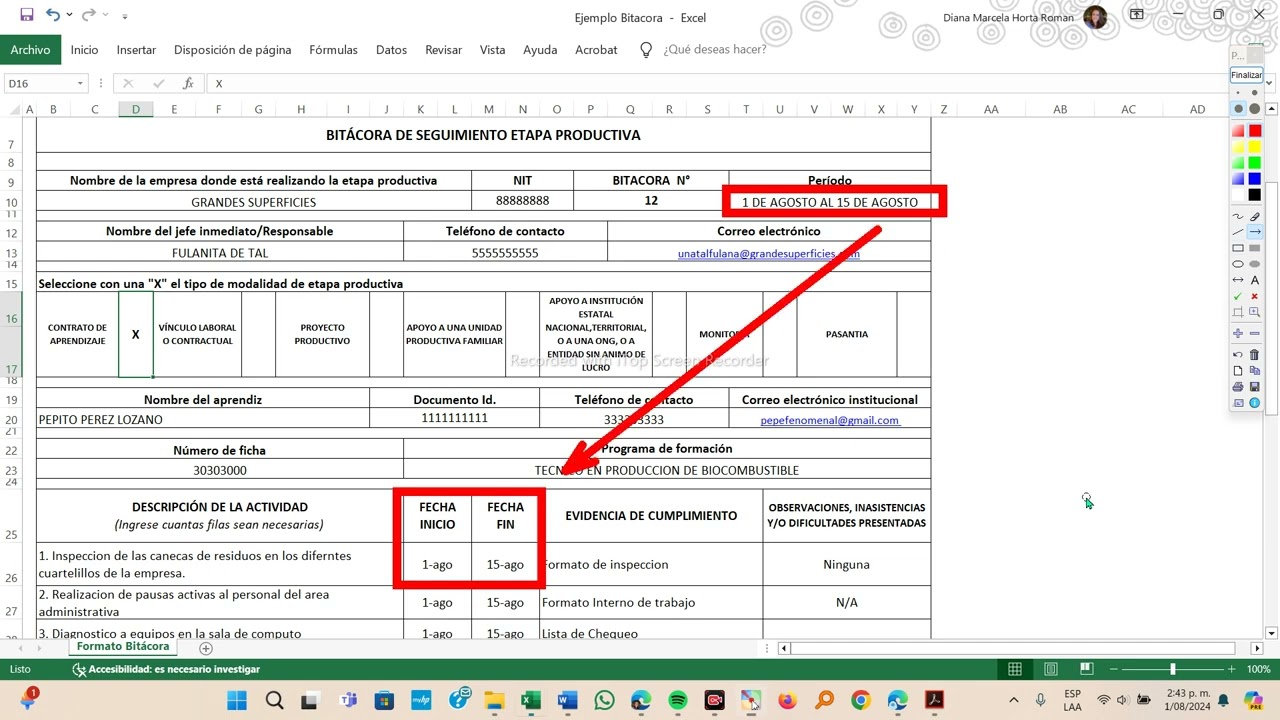Select the outlined ellipse tool
Viewport: 1280px width, 720px height.
coord(1238,264)
